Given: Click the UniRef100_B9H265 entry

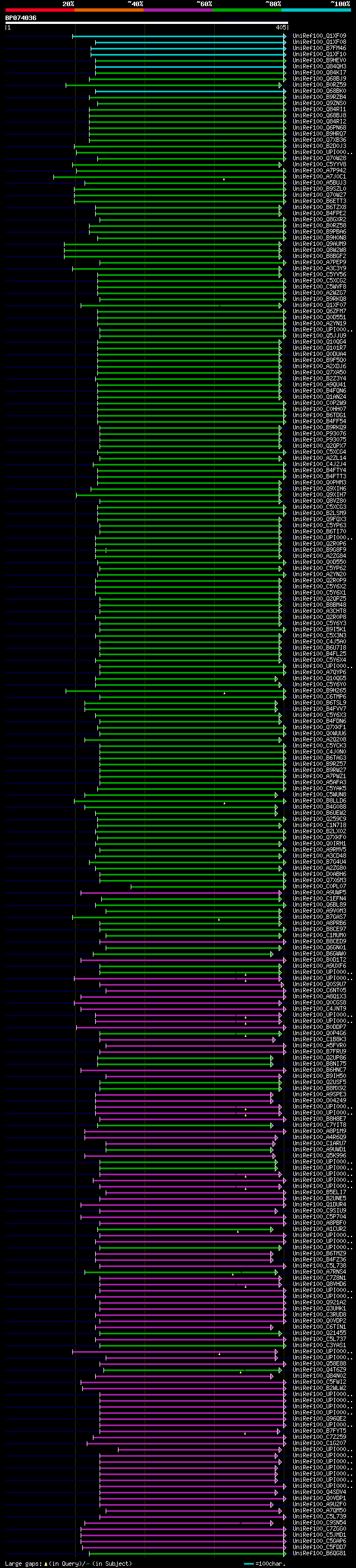Looking at the screenshot, I should click(x=319, y=691).
